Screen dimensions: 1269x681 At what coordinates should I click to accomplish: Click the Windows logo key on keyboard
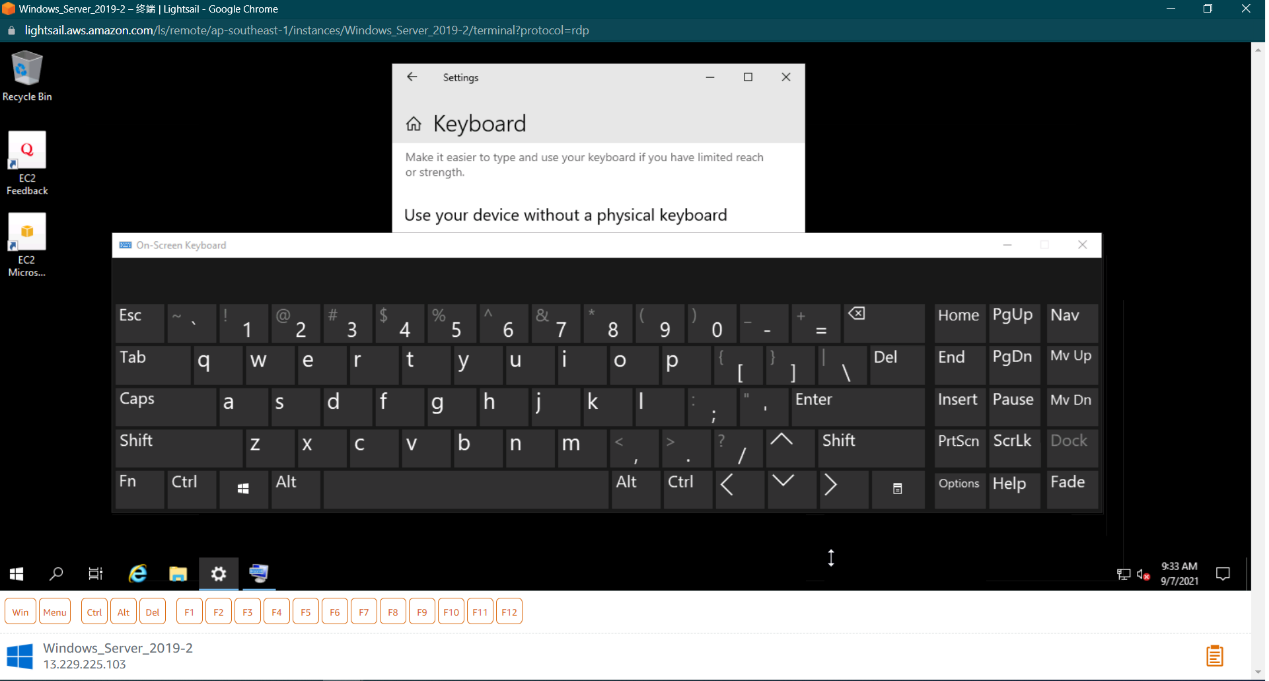(243, 489)
